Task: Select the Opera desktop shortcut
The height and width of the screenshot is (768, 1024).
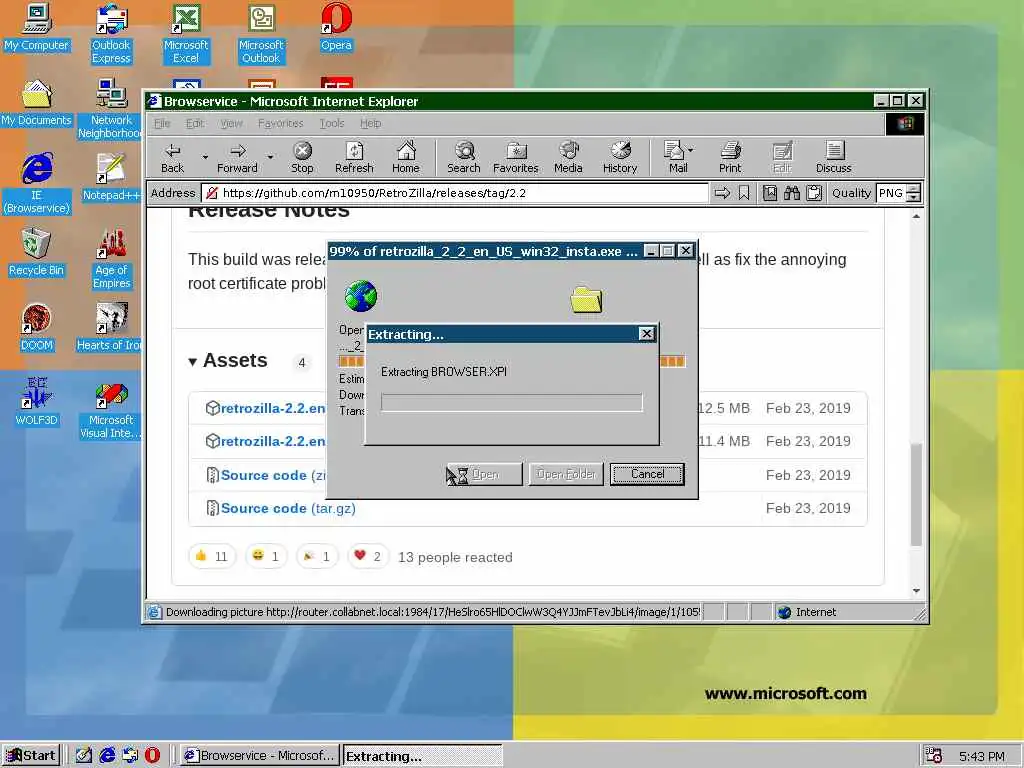Action: pyautogui.click(x=336, y=27)
